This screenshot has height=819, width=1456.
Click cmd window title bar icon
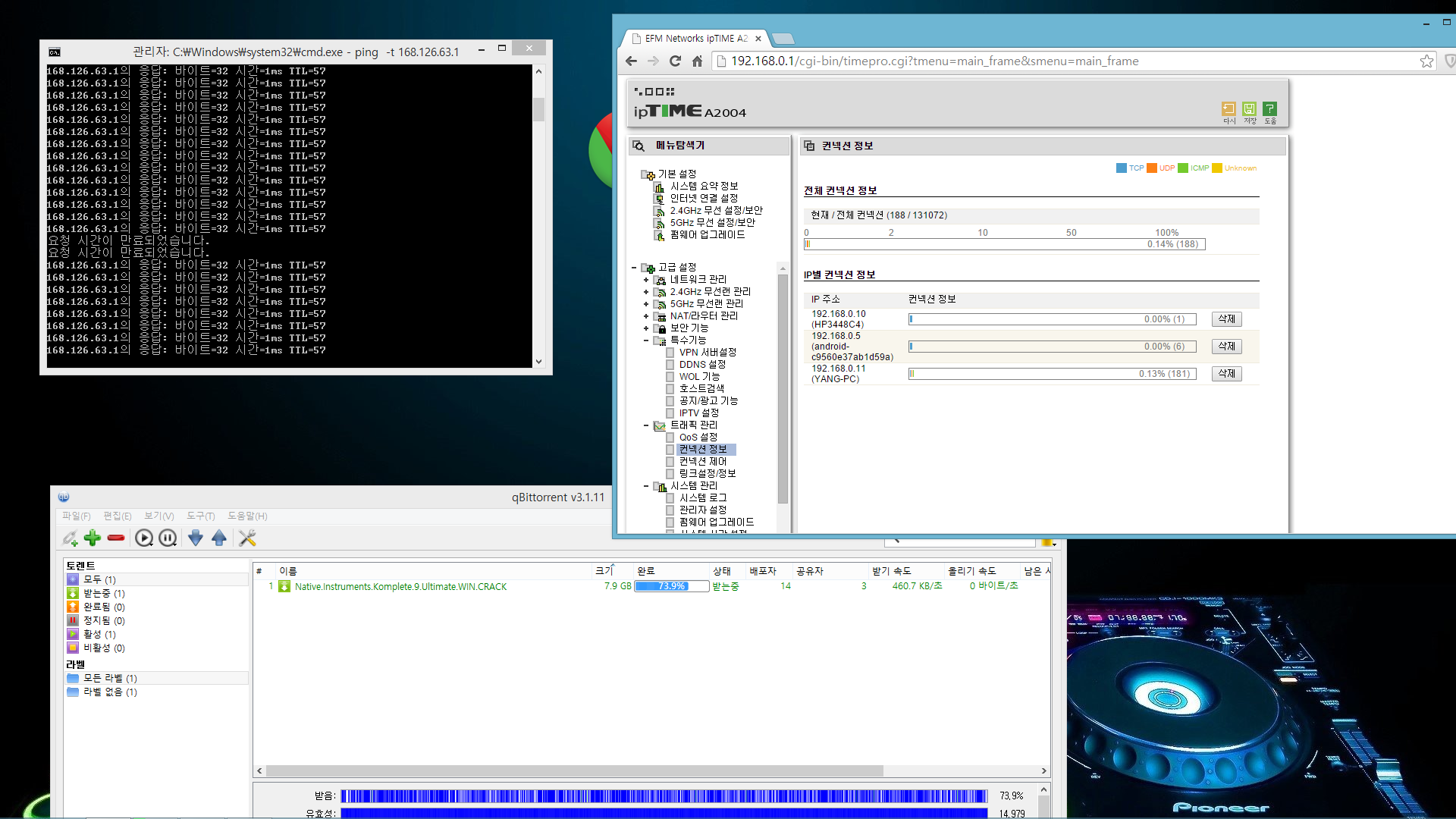tap(55, 52)
